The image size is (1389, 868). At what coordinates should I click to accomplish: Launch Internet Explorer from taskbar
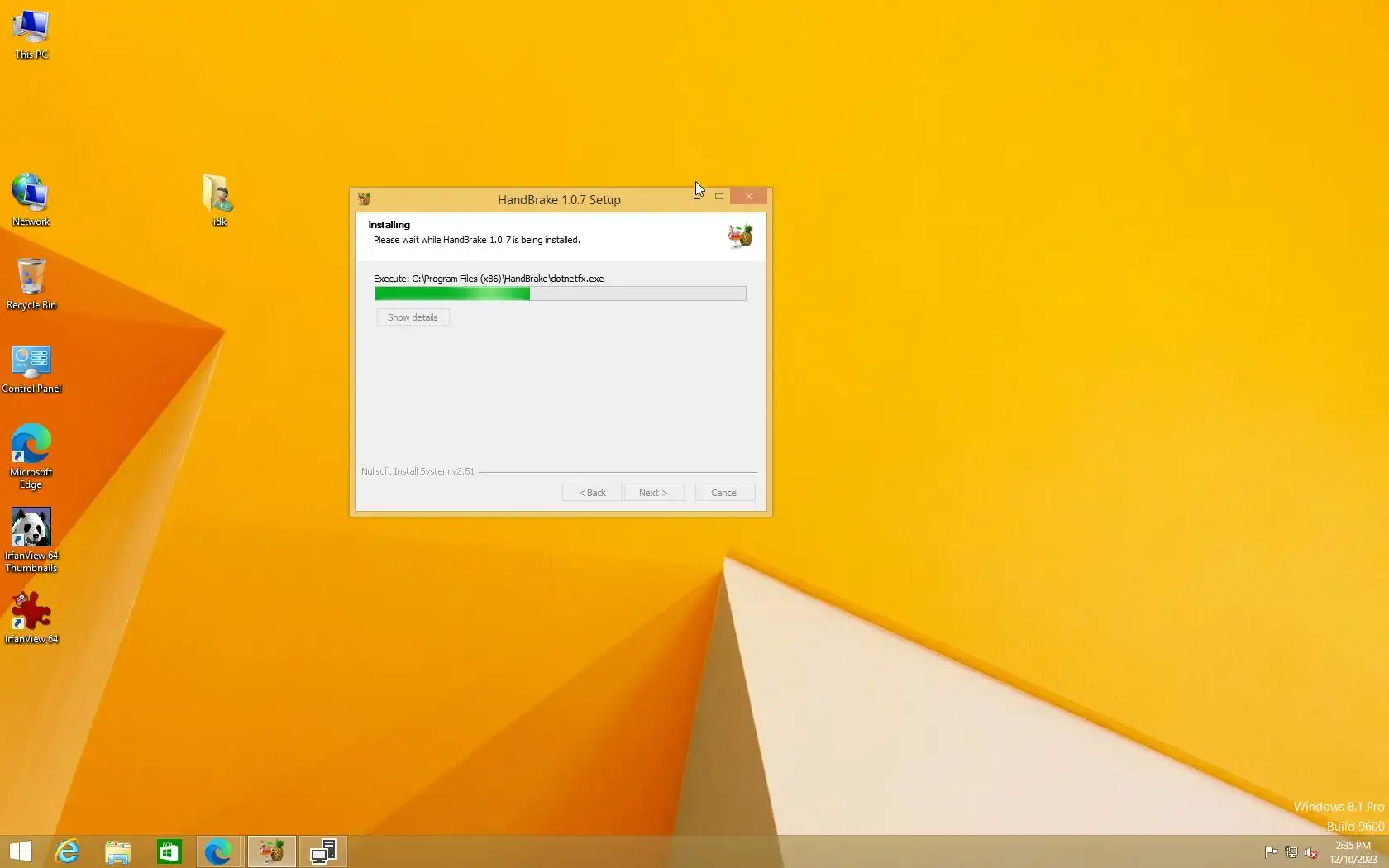click(x=67, y=851)
